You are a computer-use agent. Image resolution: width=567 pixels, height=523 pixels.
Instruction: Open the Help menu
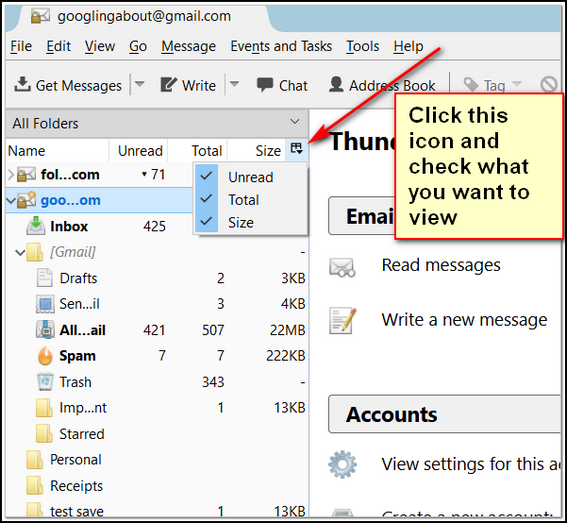click(408, 46)
